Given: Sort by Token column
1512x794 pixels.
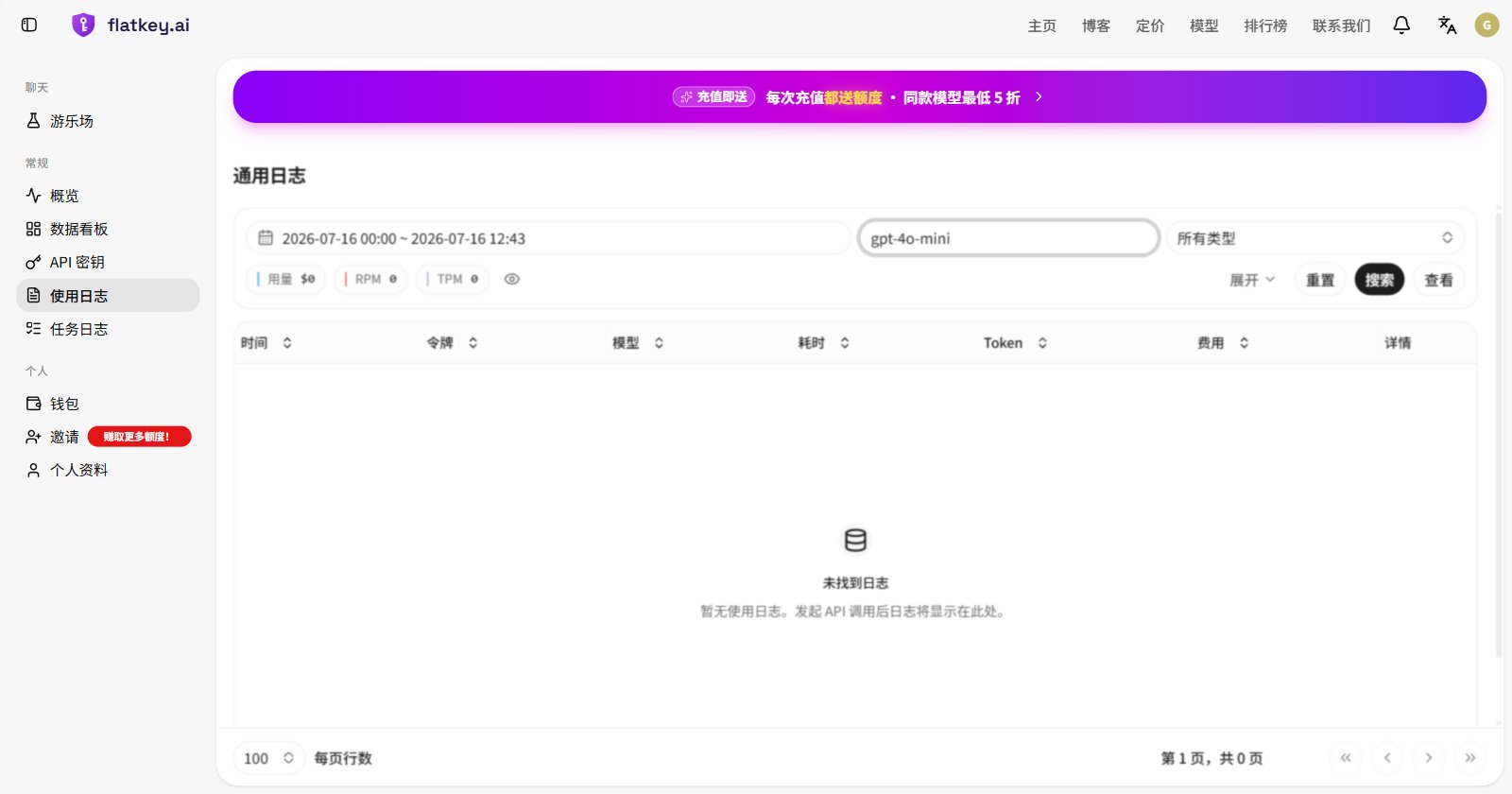Looking at the screenshot, I should (1042, 343).
